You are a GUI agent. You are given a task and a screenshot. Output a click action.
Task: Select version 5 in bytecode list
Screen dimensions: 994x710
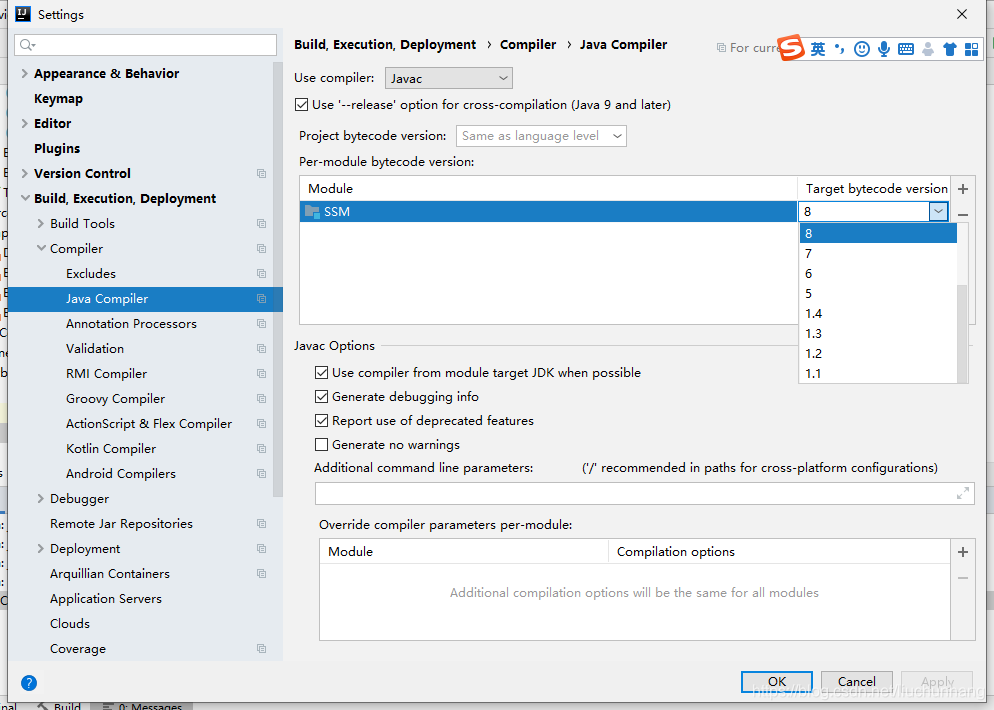[878, 294]
